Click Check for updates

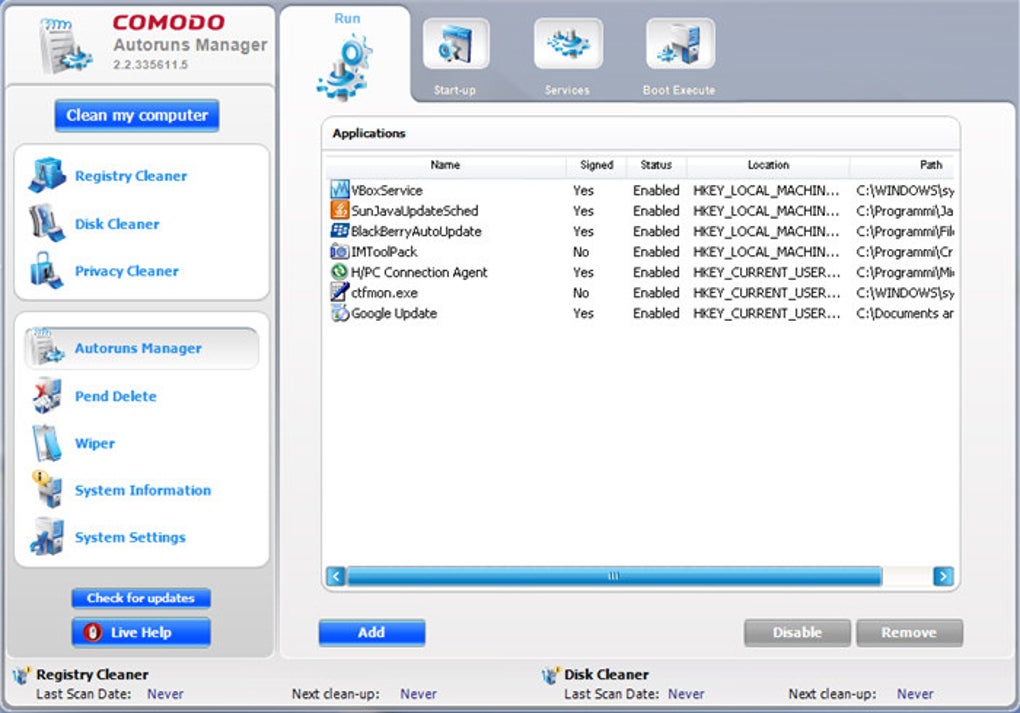(x=140, y=598)
